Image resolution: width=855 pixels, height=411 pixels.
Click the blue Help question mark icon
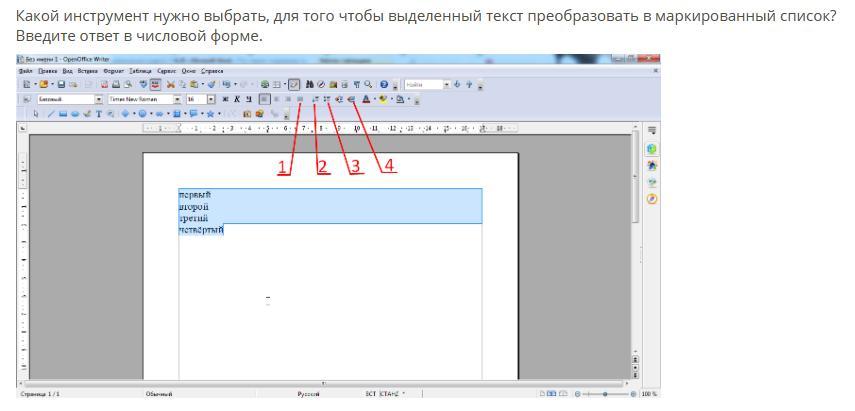tap(384, 84)
